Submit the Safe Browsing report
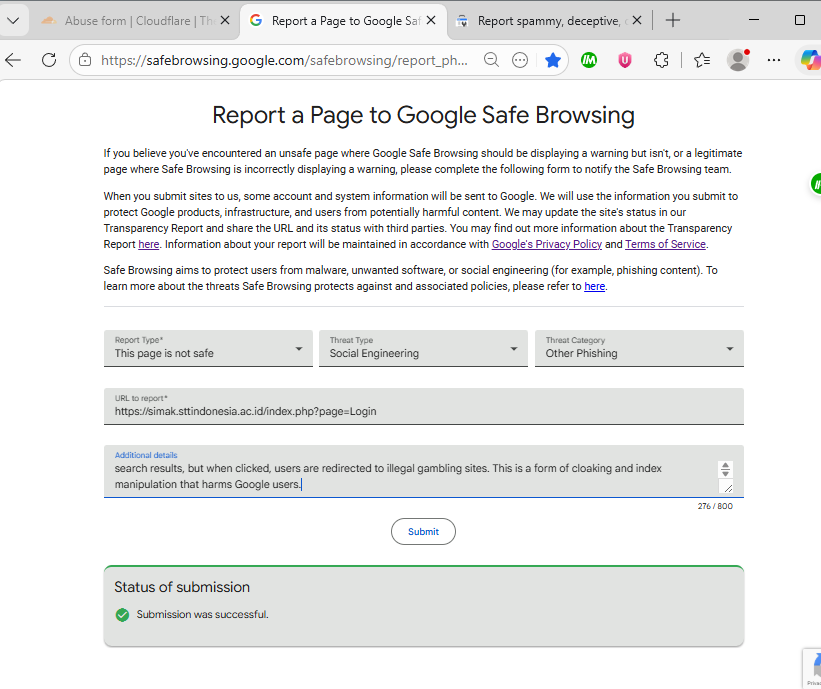Screen dimensions: 821x689 (x=423, y=531)
